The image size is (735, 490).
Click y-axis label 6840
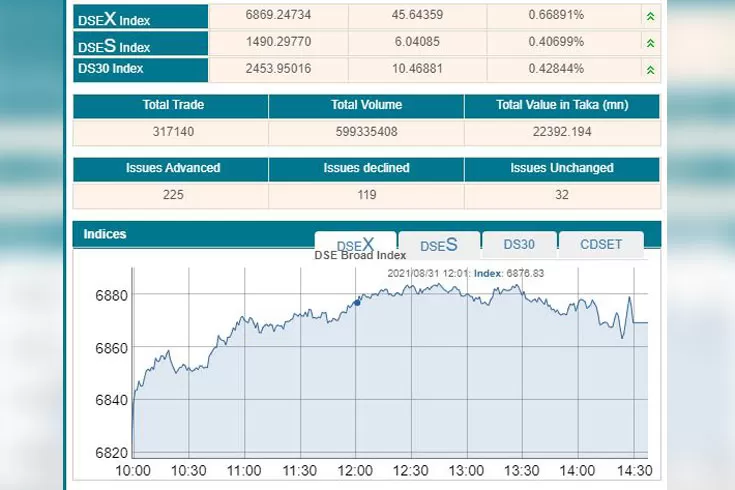click(111, 400)
